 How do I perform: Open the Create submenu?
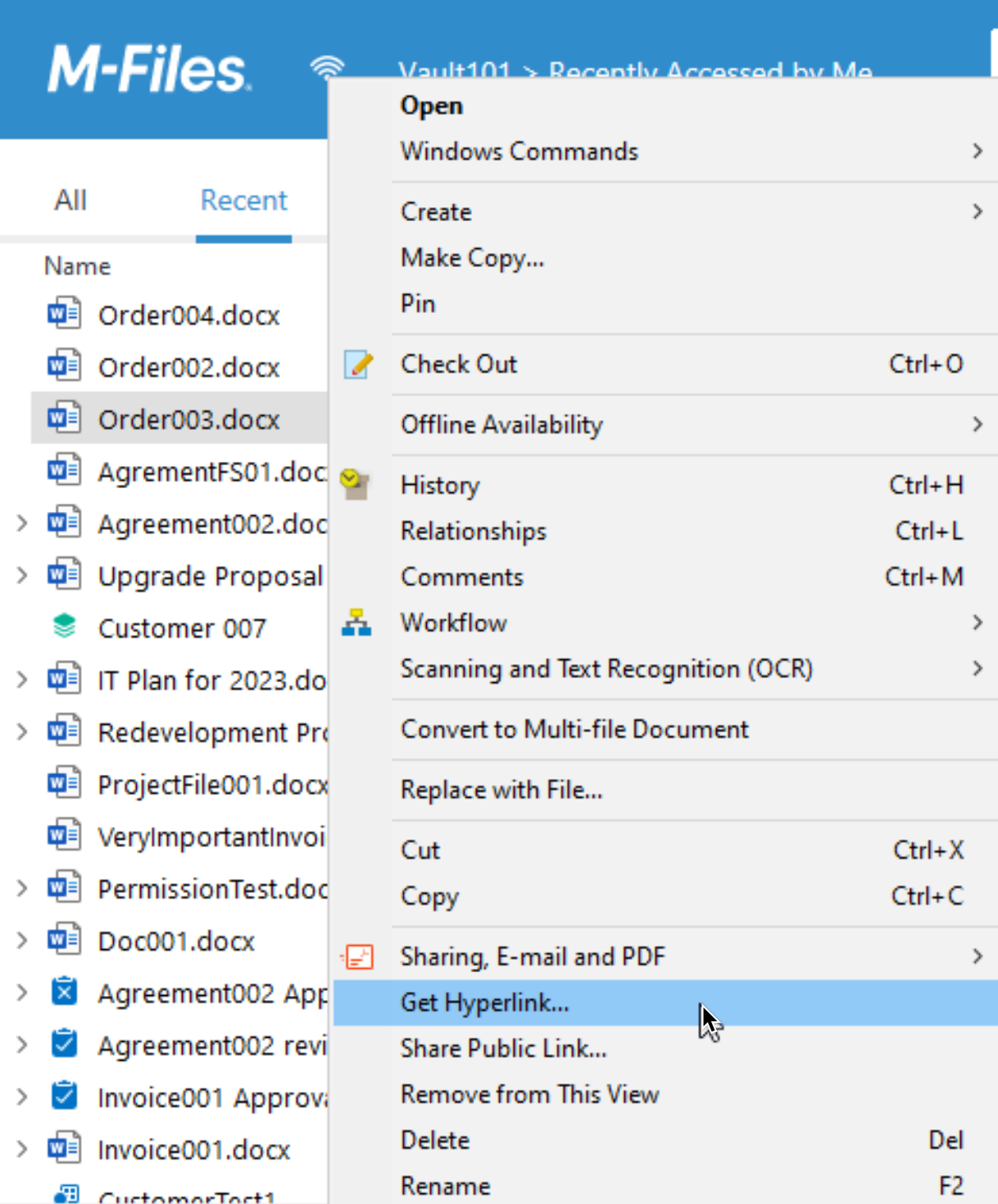point(665,212)
